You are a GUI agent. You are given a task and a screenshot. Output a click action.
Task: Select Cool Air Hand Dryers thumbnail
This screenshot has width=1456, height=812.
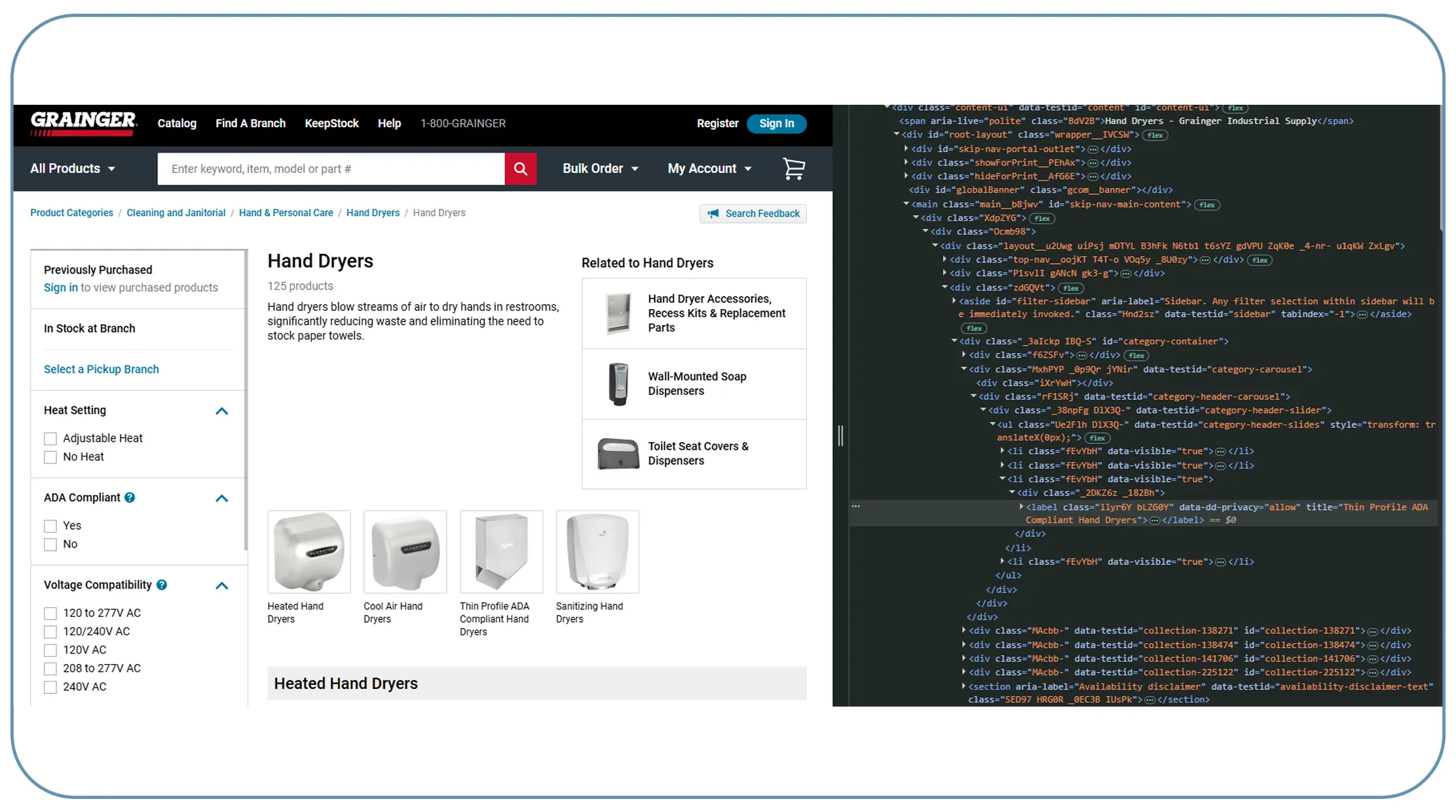click(x=405, y=552)
